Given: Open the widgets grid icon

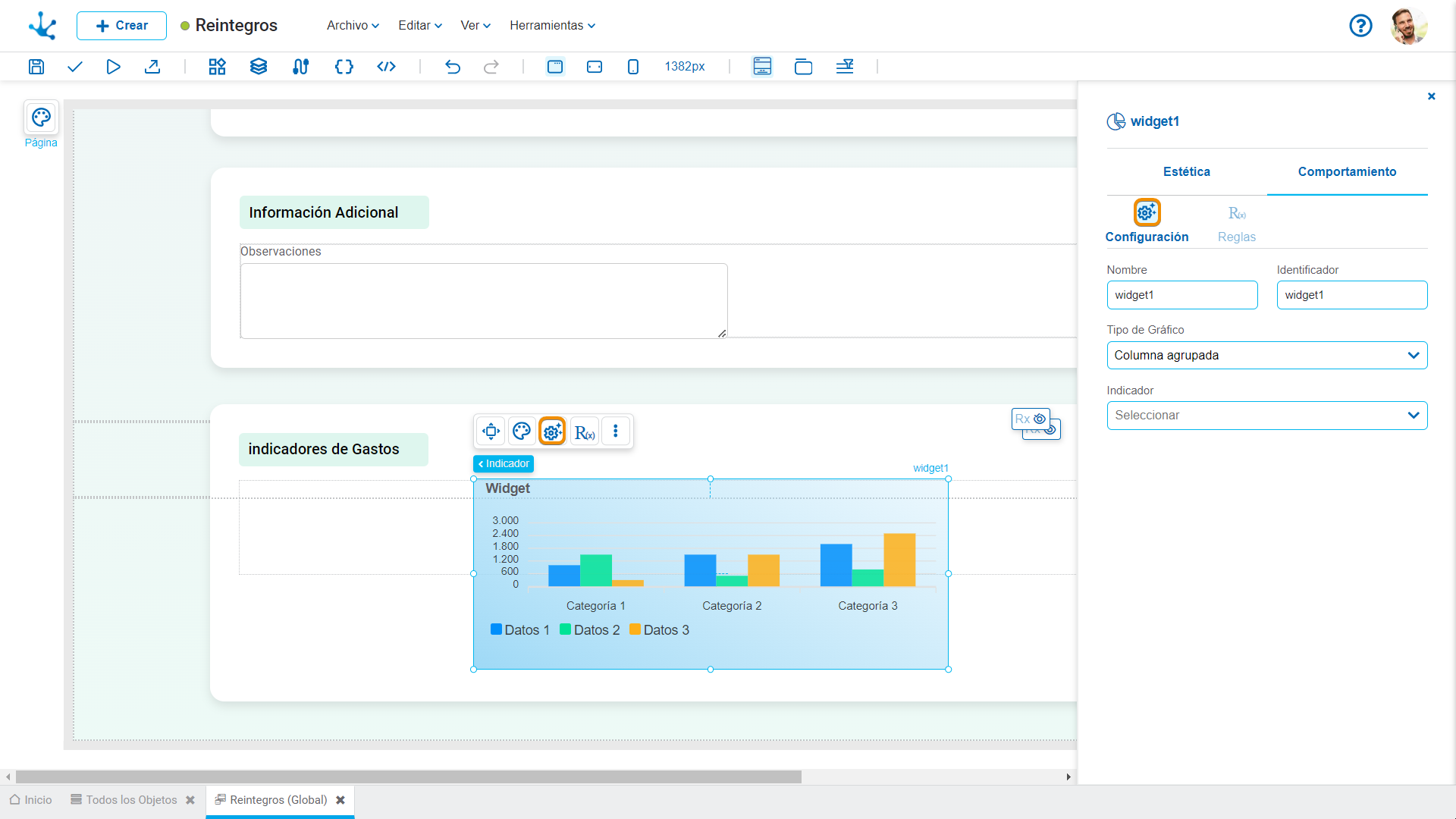Looking at the screenshot, I should (218, 67).
